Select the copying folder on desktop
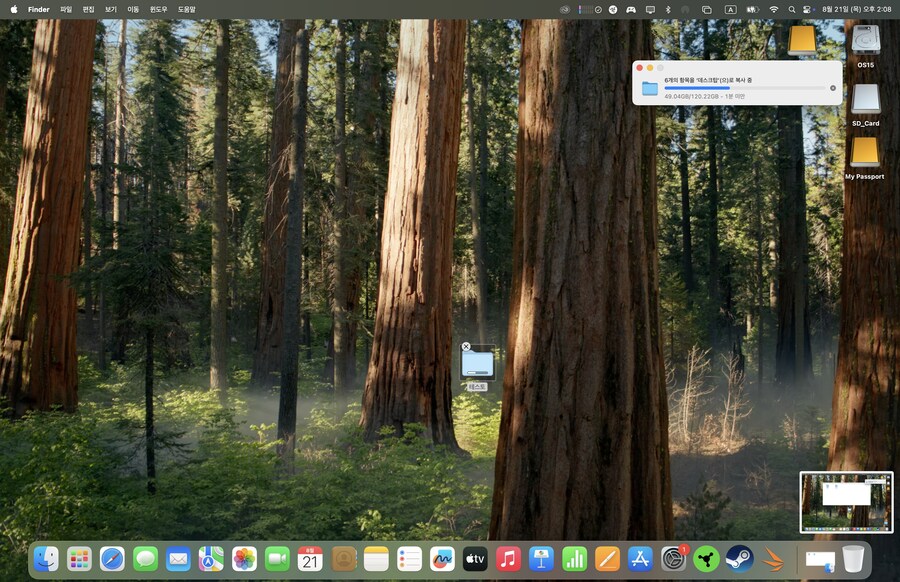The height and width of the screenshot is (582, 900). 478,363
